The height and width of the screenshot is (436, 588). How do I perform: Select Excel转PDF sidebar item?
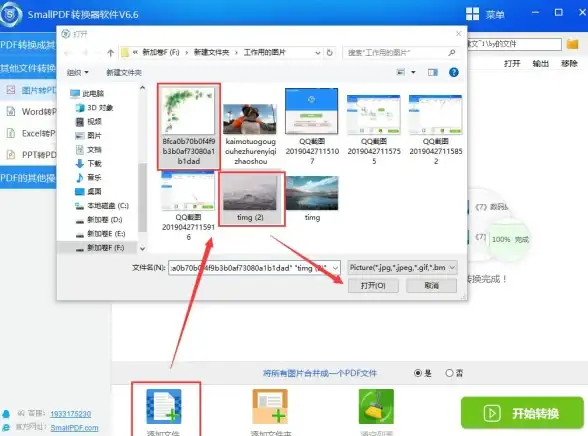pyautogui.click(x=28, y=133)
